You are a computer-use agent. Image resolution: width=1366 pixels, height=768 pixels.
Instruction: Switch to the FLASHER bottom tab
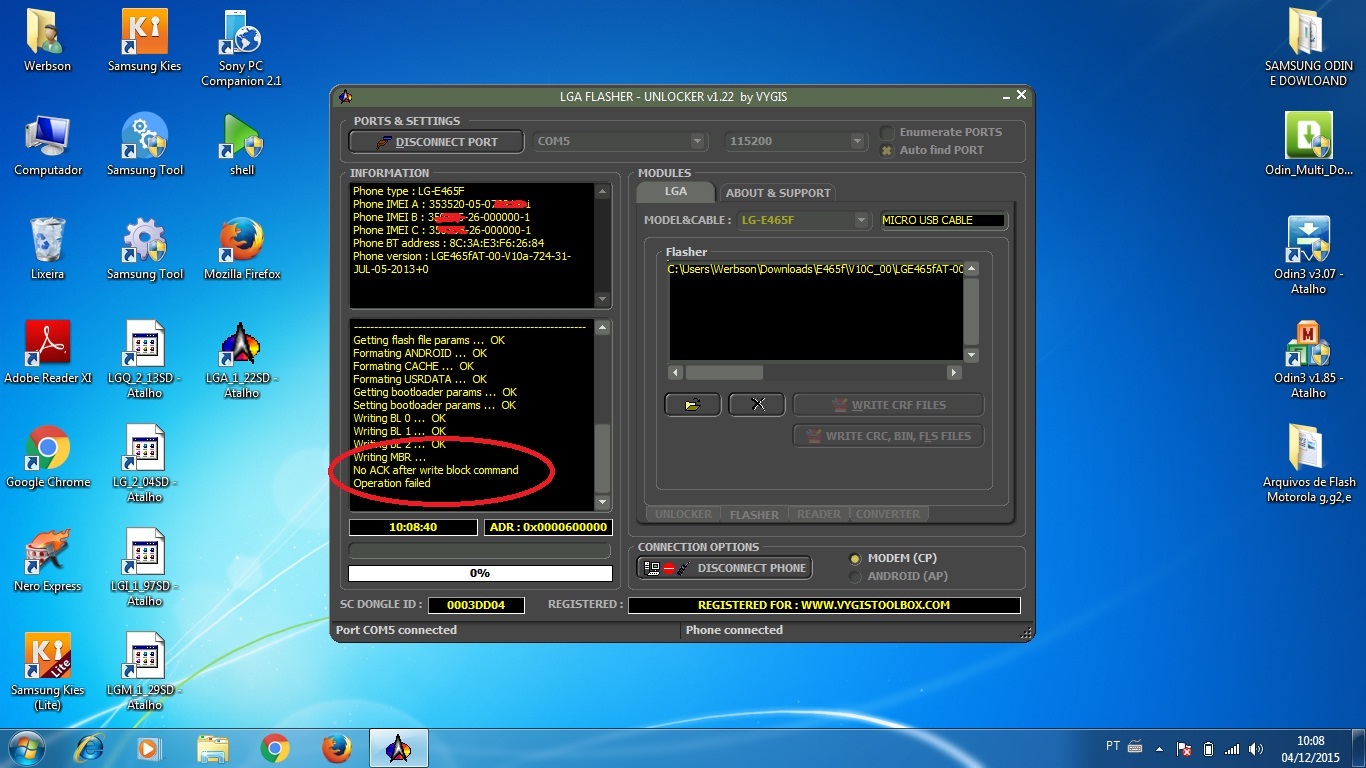click(754, 514)
